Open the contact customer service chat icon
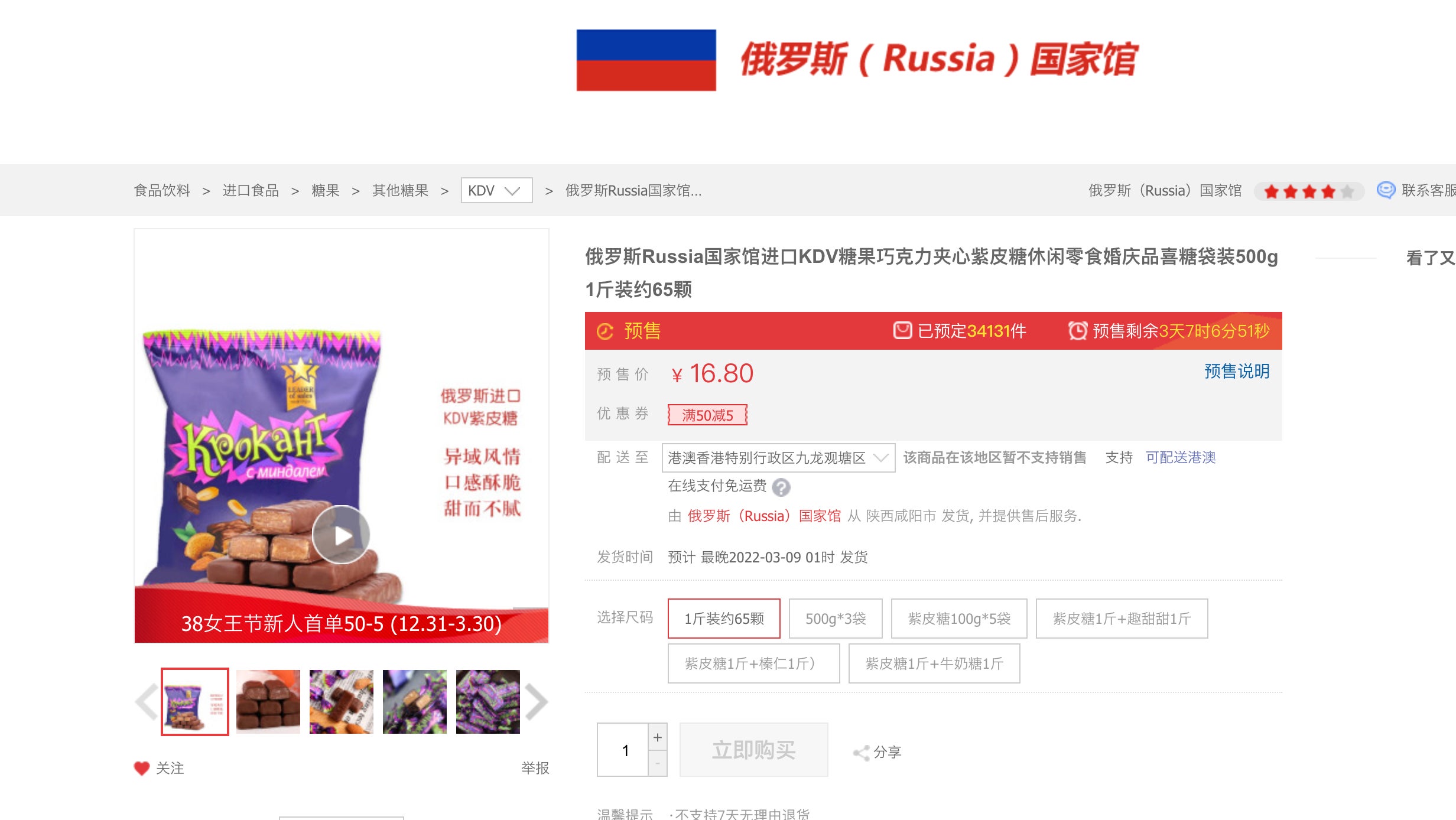Screen dimensions: 1456x820 coord(1386,190)
